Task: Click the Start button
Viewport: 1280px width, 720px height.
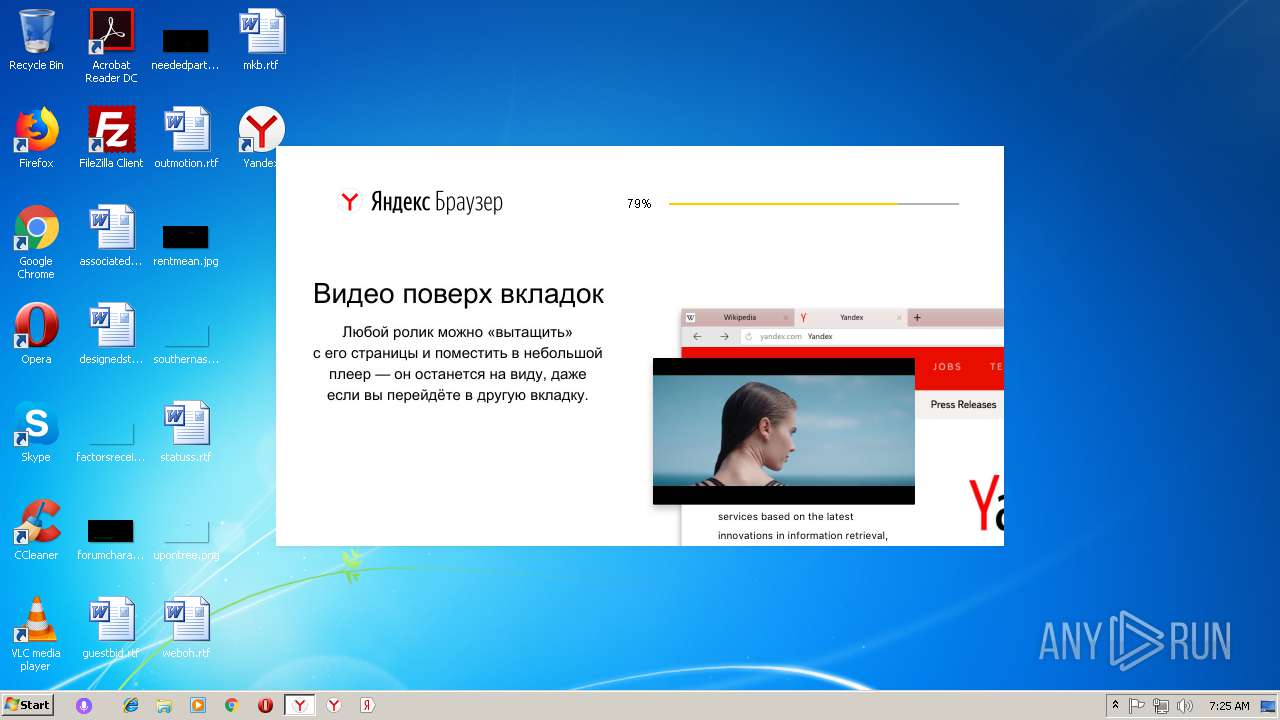Action: point(28,705)
